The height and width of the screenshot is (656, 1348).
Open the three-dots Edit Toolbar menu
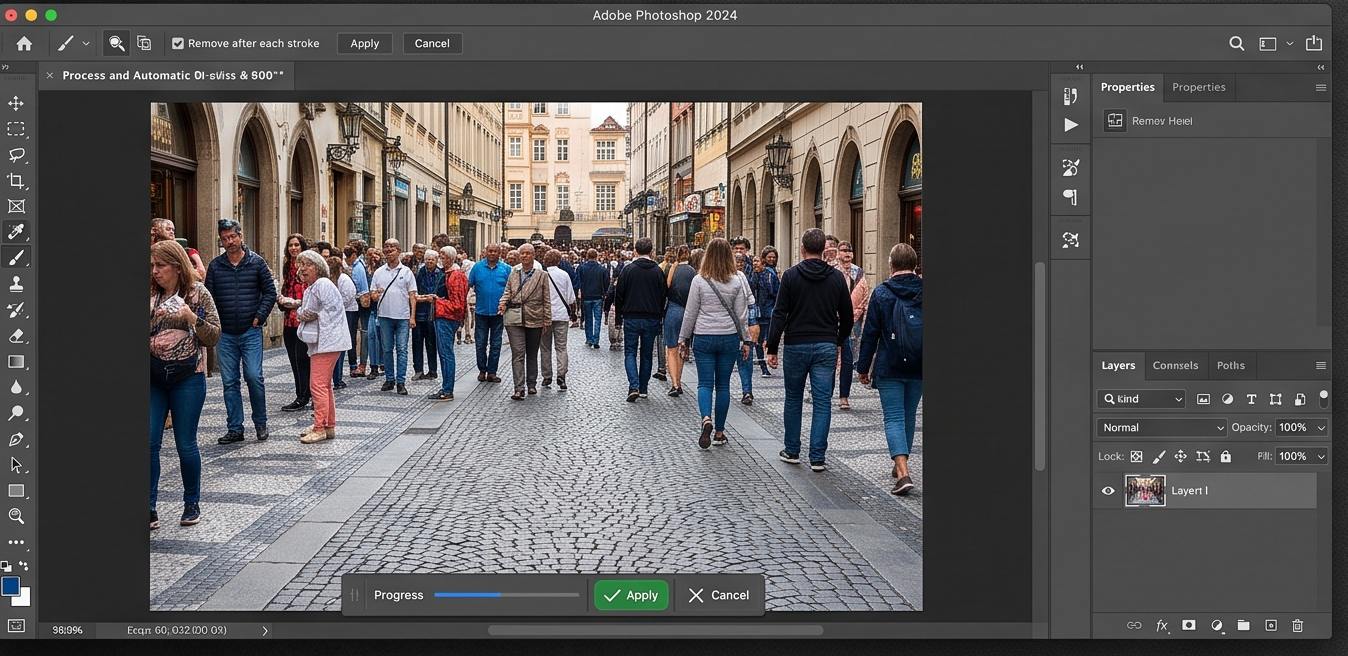(16, 543)
